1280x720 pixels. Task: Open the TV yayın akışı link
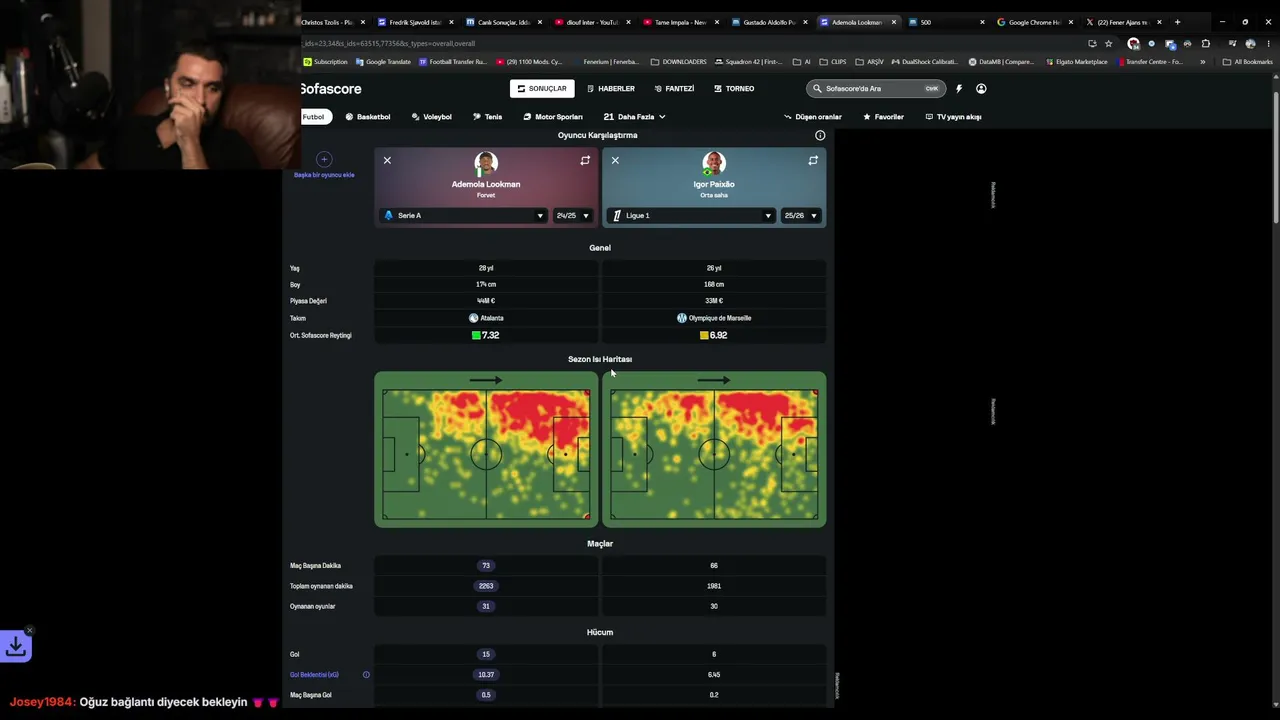953,117
